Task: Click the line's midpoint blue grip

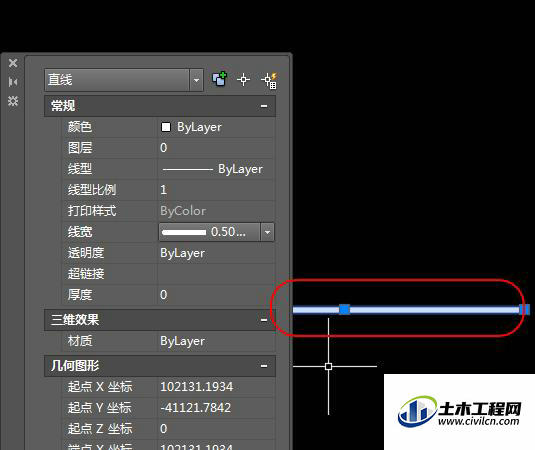Action: pos(344,309)
